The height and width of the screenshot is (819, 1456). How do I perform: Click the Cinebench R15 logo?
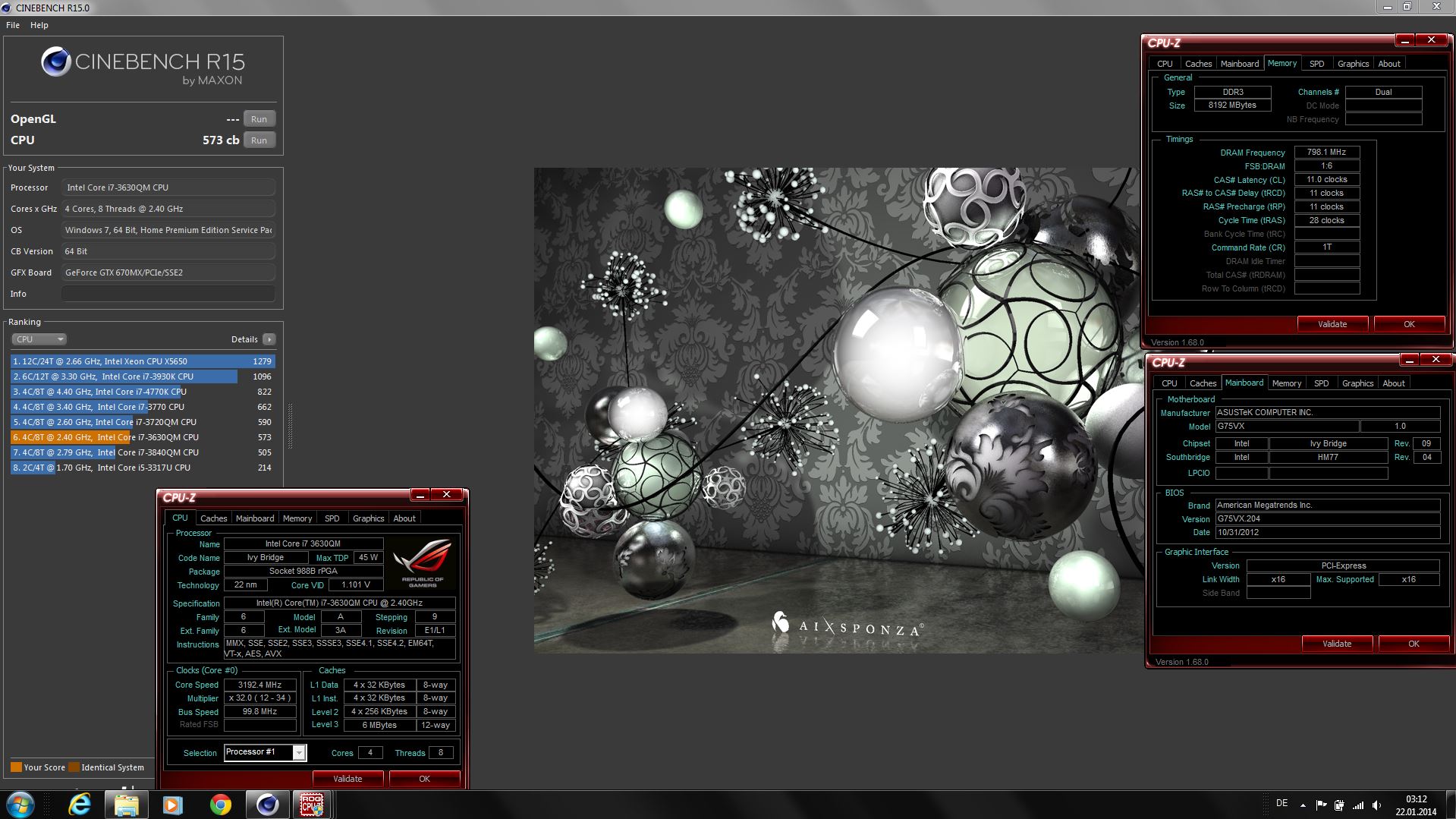(x=143, y=66)
